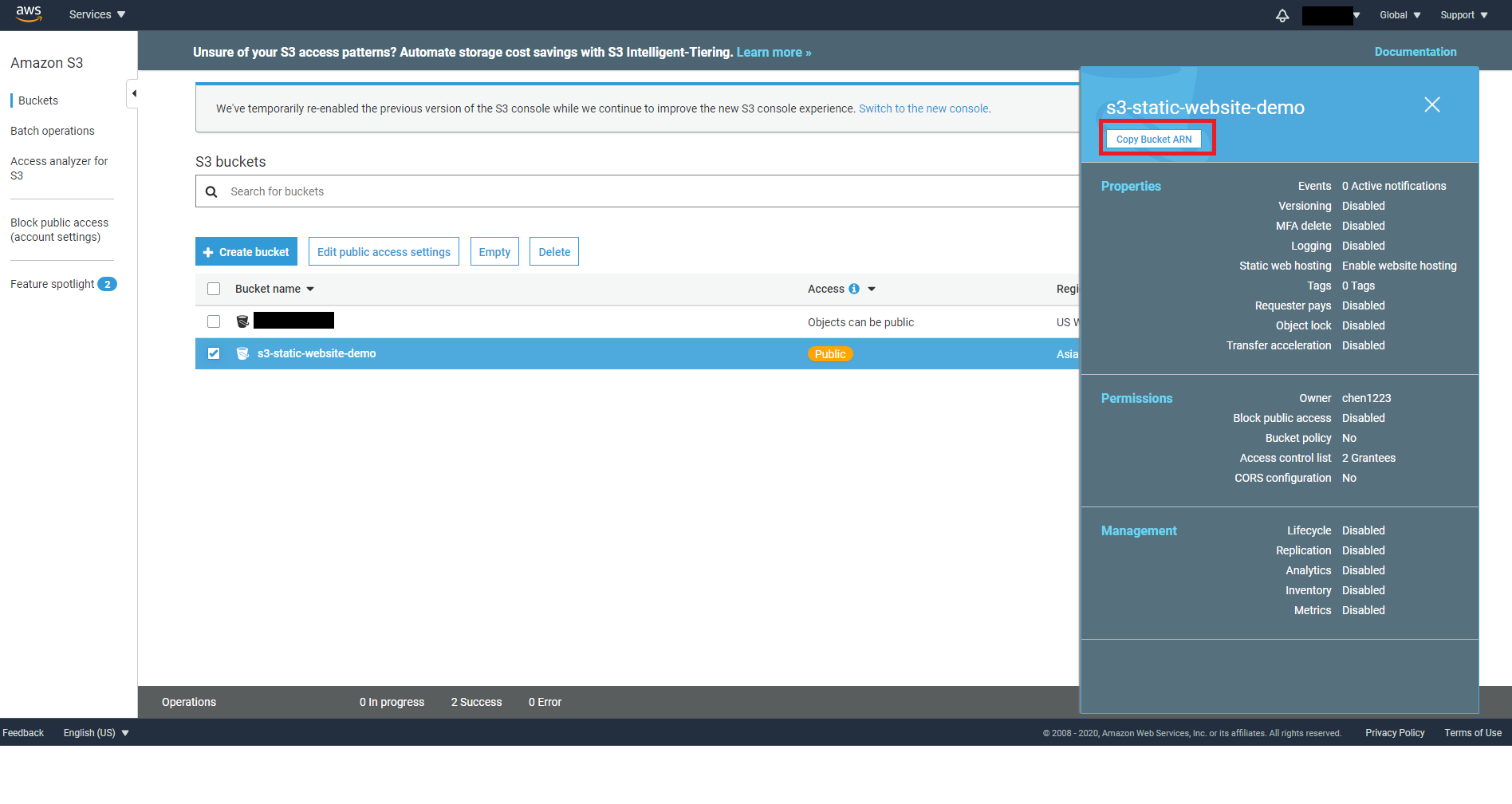Viewport: 1512px width, 804px height.
Task: Open the Privacy Policy link
Action: tap(1395, 733)
